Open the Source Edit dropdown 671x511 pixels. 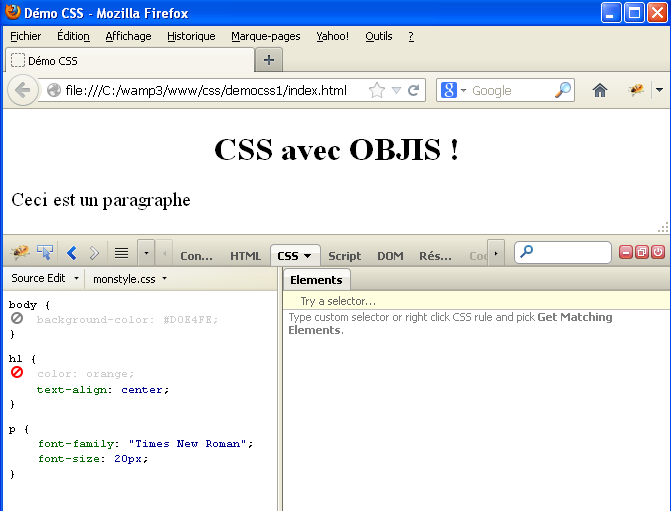pyautogui.click(x=44, y=279)
